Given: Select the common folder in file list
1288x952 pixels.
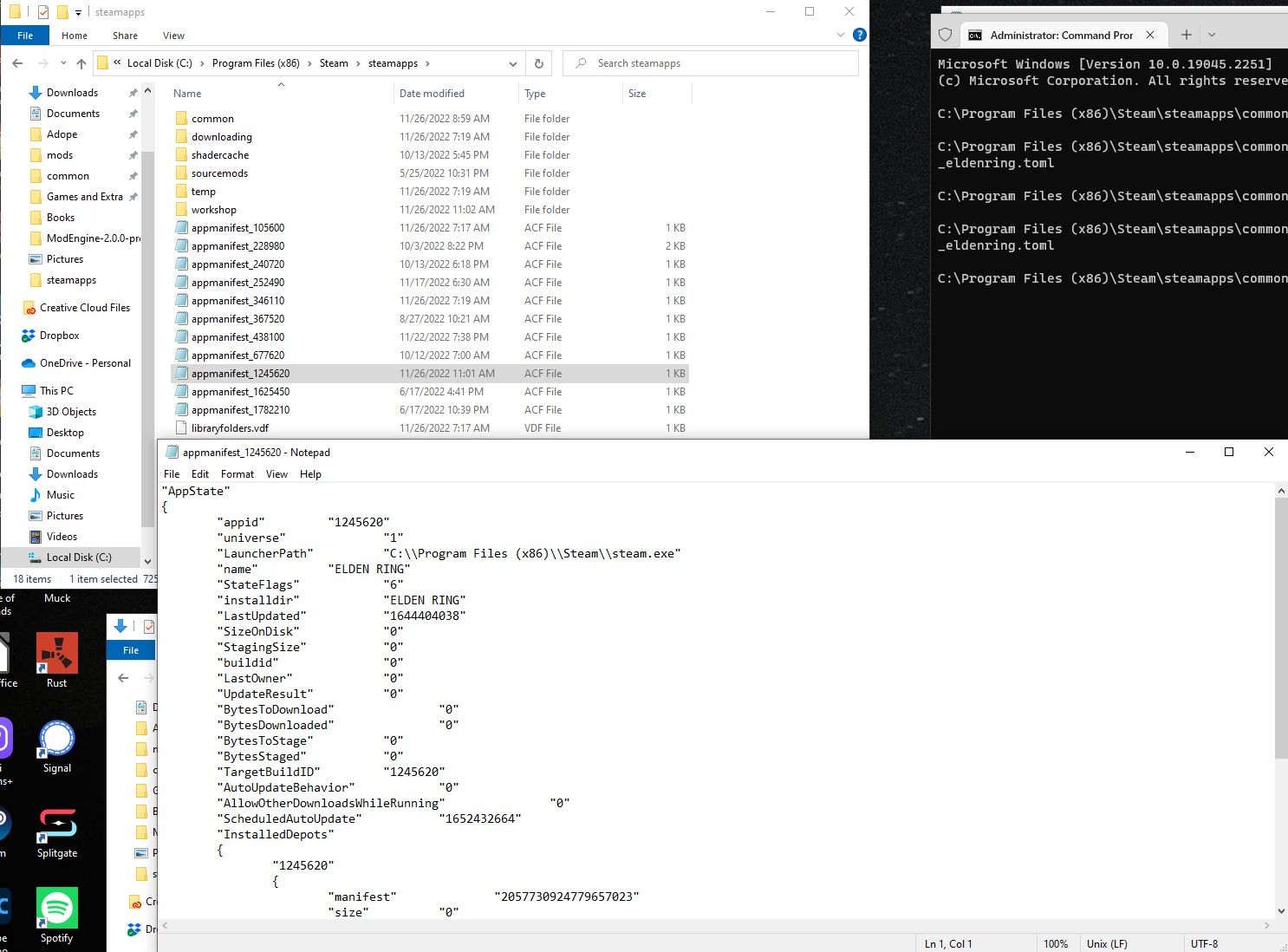Looking at the screenshot, I should click(x=212, y=119).
